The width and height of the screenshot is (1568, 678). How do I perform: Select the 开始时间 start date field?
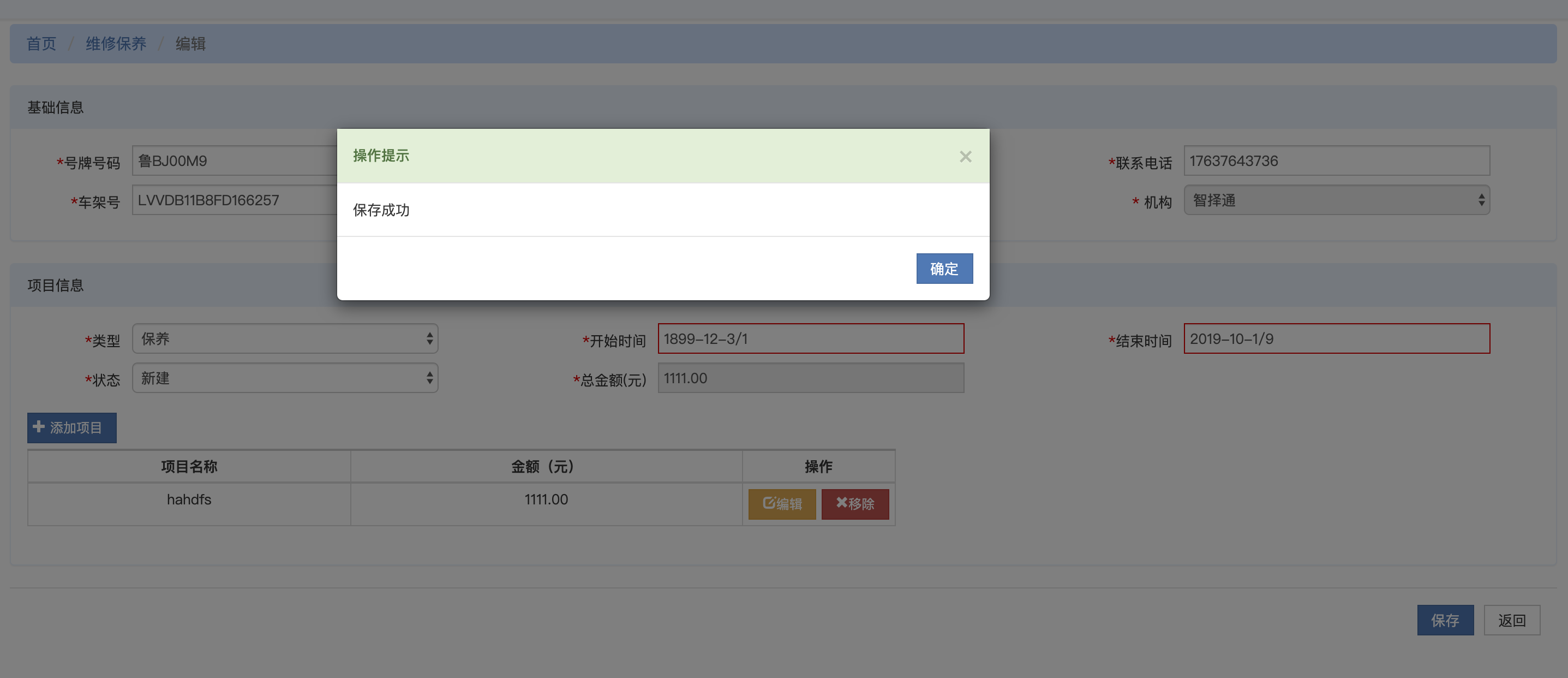(x=810, y=338)
